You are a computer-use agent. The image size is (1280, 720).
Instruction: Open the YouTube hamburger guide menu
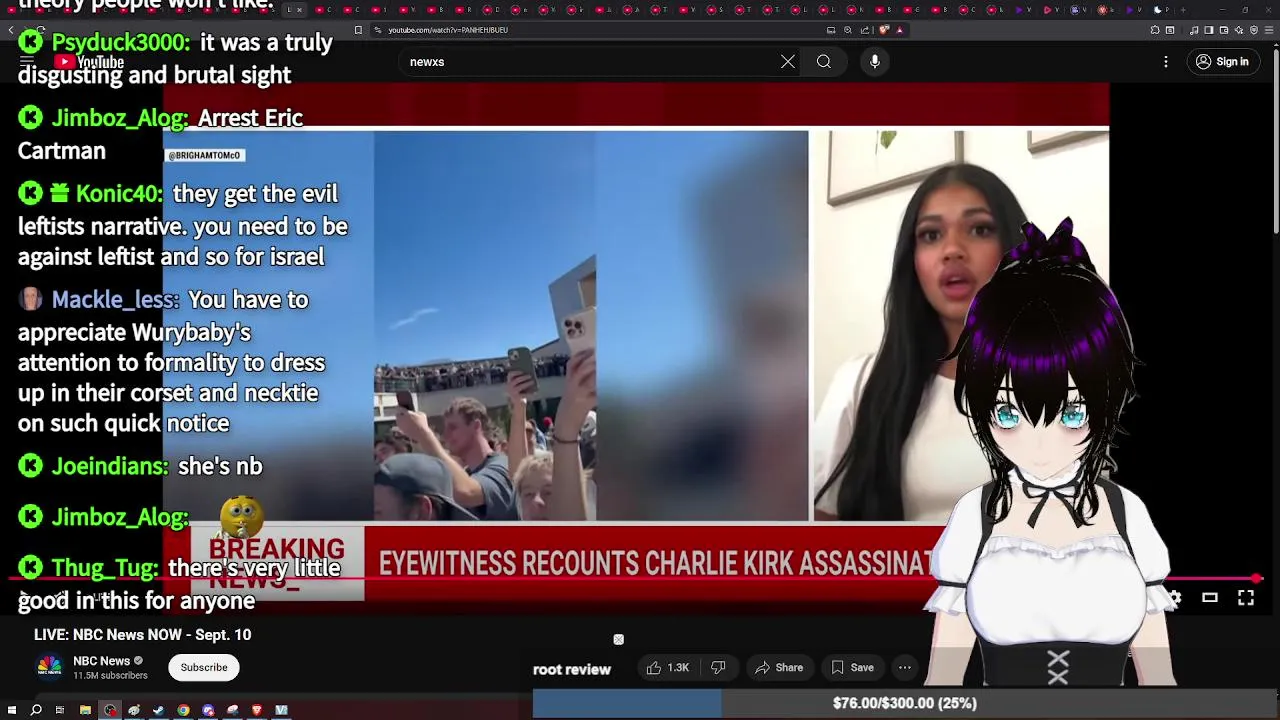pos(27,62)
